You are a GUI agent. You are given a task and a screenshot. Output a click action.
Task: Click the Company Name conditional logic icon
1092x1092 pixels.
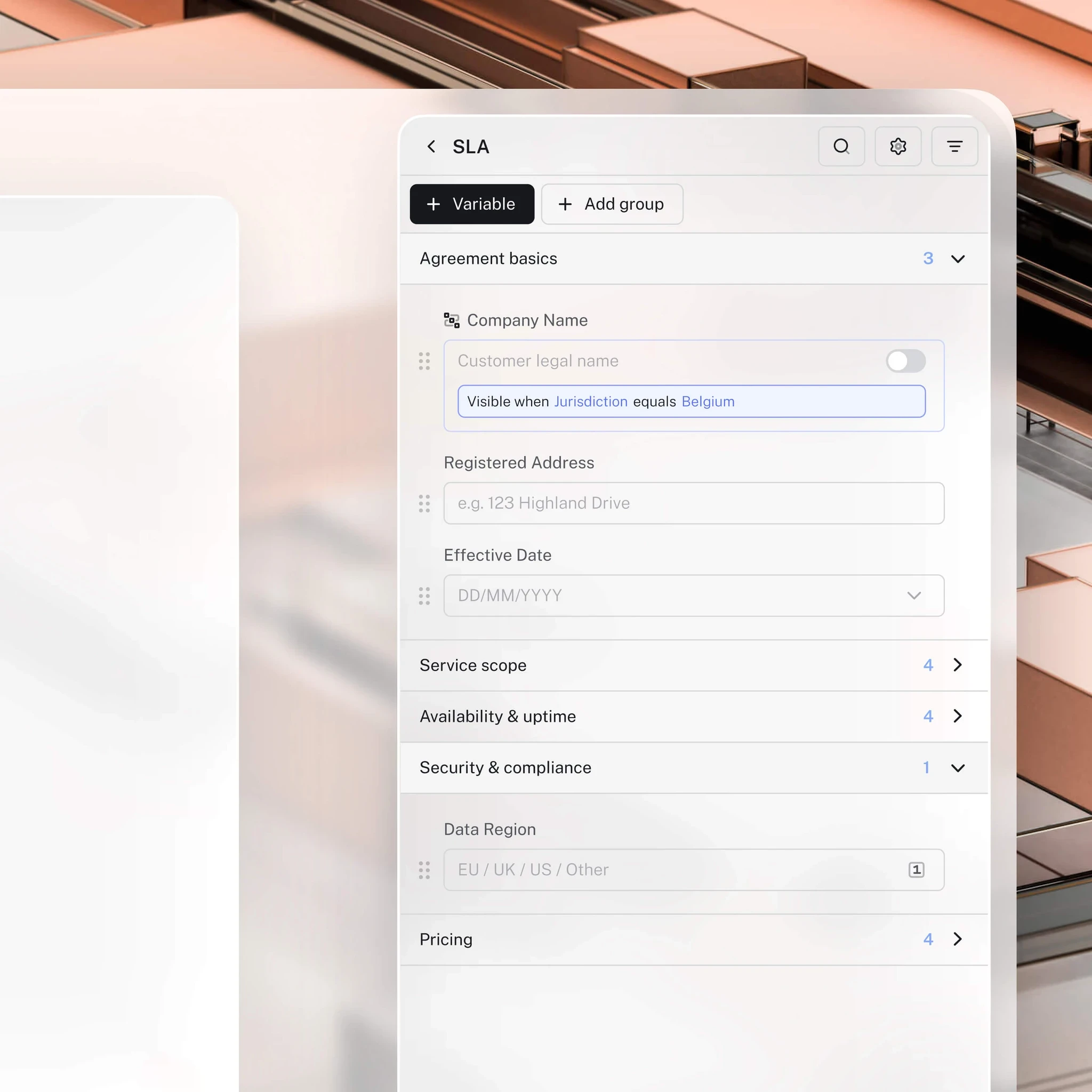pyautogui.click(x=452, y=320)
